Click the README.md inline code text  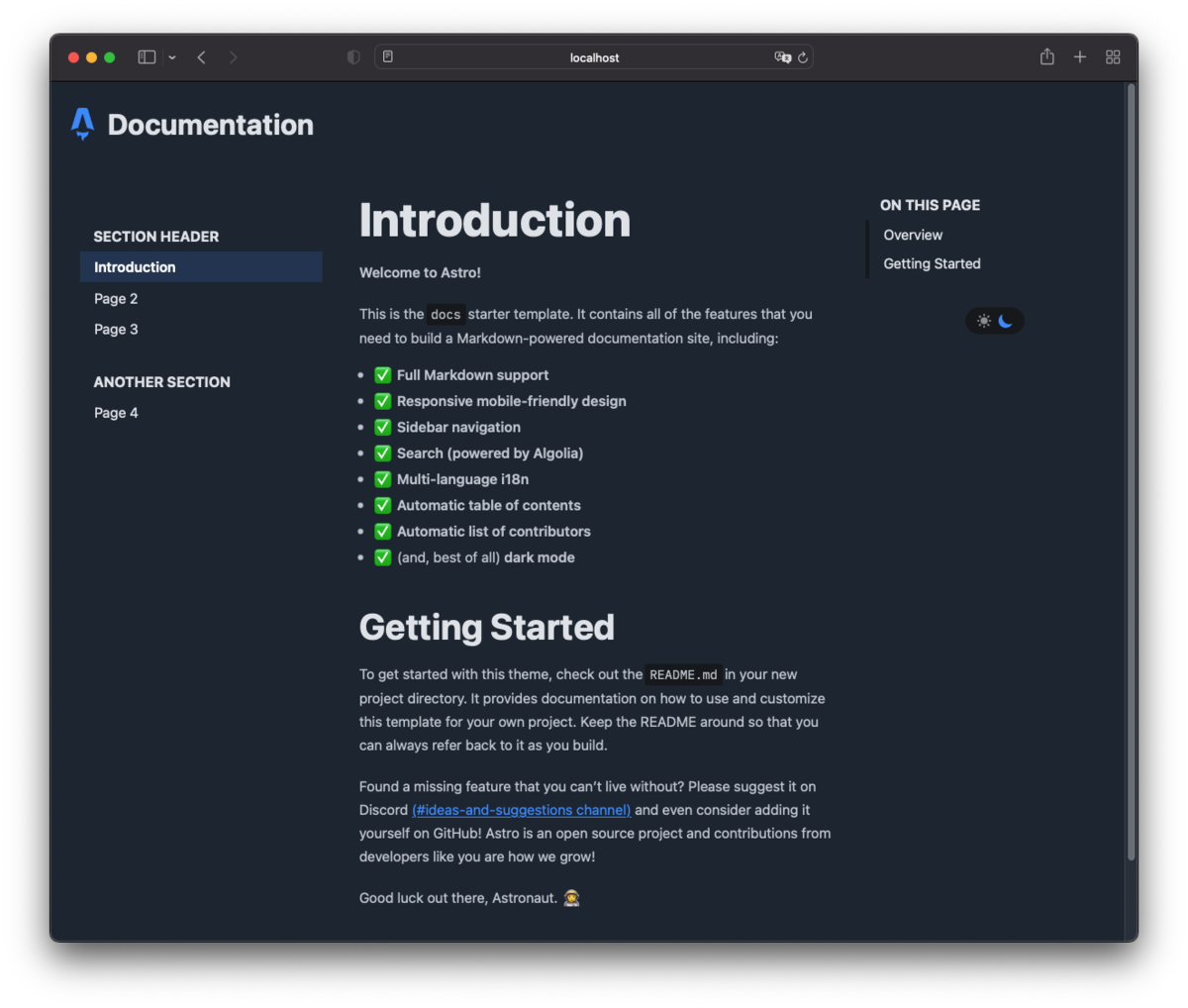(683, 675)
